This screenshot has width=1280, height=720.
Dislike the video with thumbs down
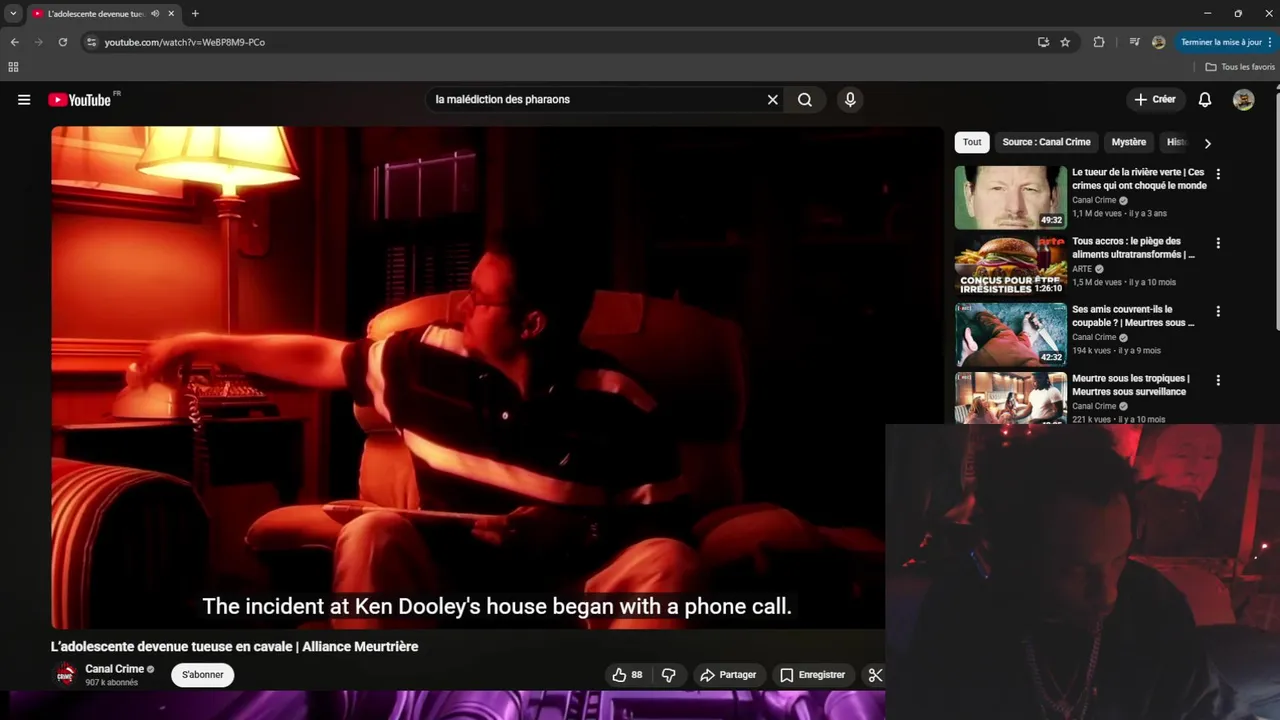pos(669,675)
